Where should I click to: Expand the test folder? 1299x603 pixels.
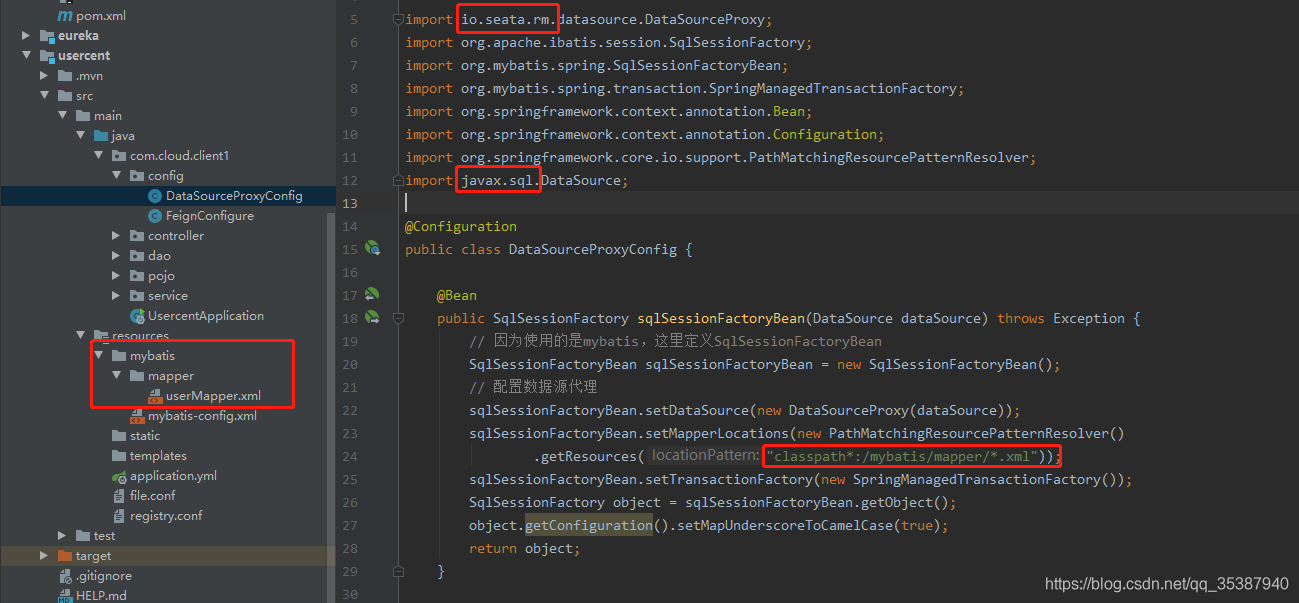click(62, 536)
